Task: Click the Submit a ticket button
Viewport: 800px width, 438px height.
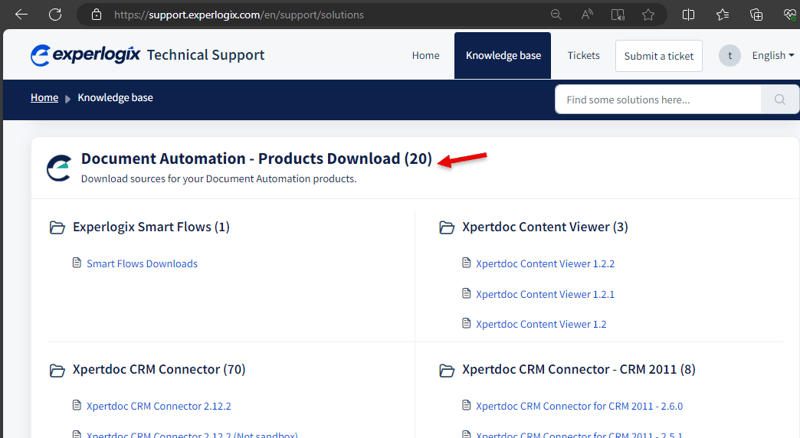Action: (658, 57)
